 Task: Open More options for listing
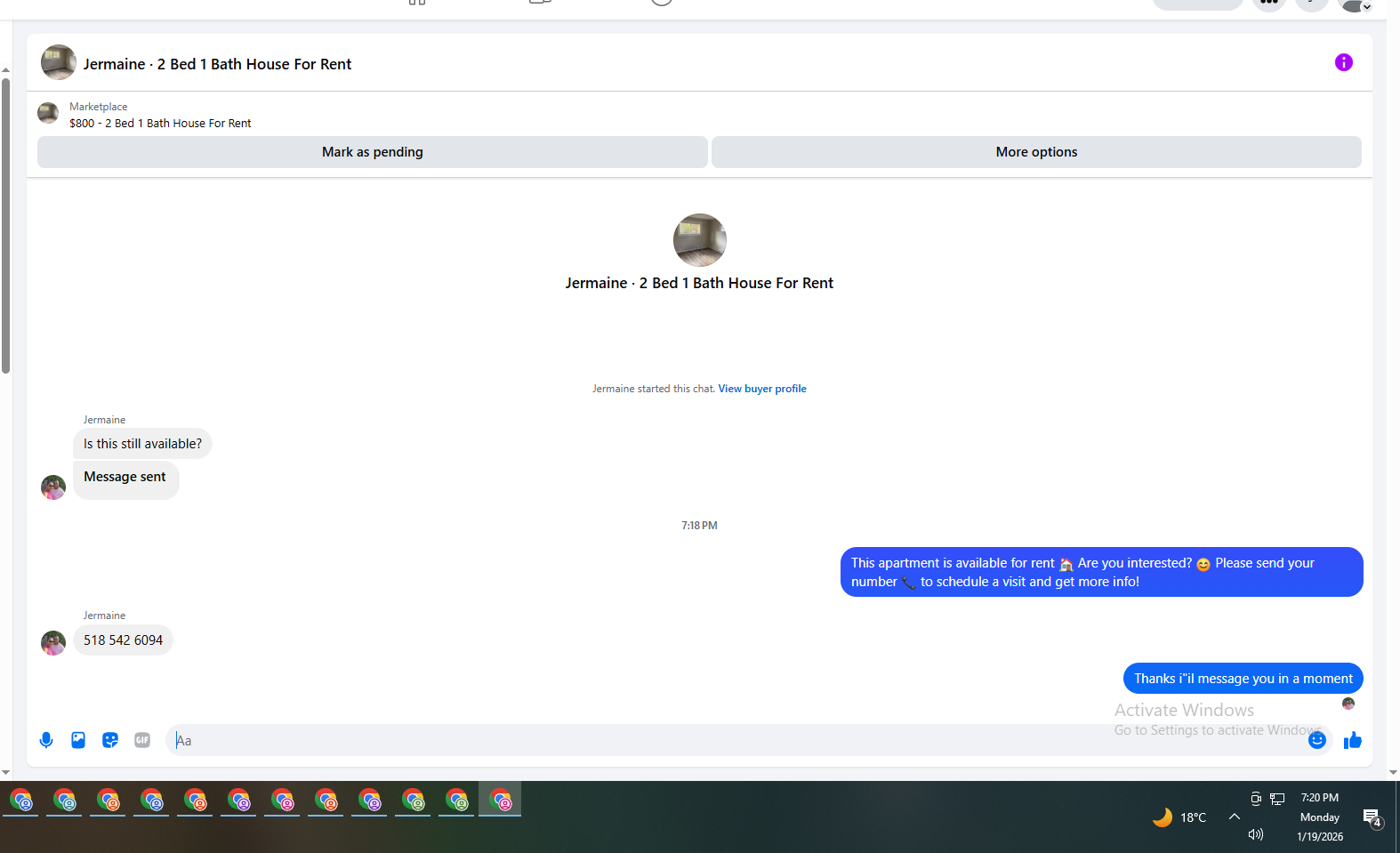1036,152
